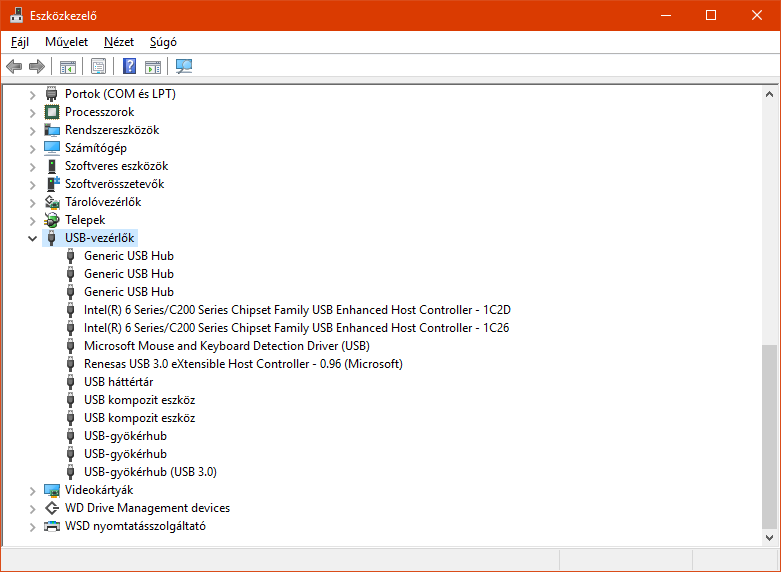
Task: Maximize the Eszközkezelő window
Action: (x=711, y=15)
